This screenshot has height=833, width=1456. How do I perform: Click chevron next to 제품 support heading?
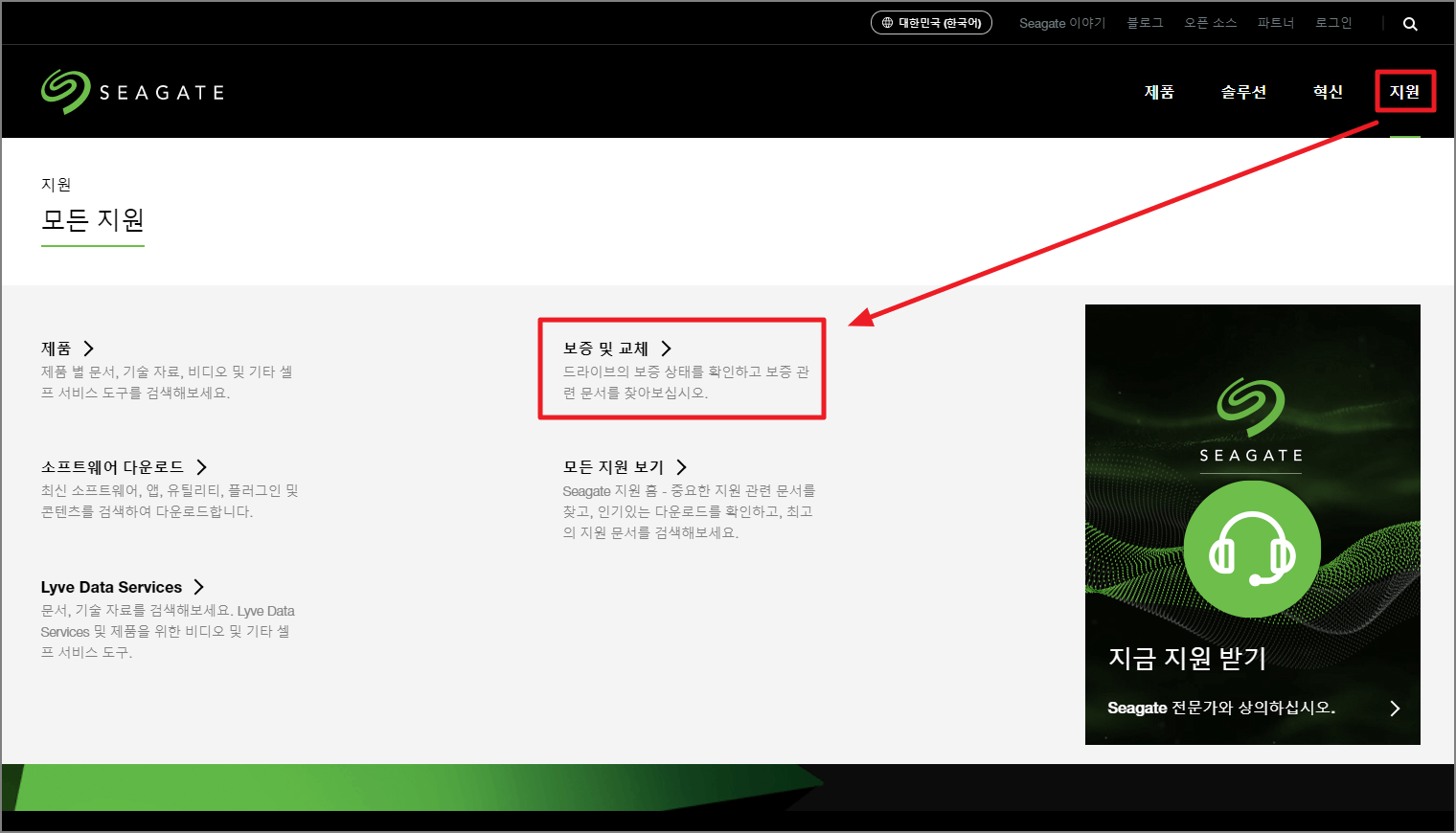tap(89, 349)
